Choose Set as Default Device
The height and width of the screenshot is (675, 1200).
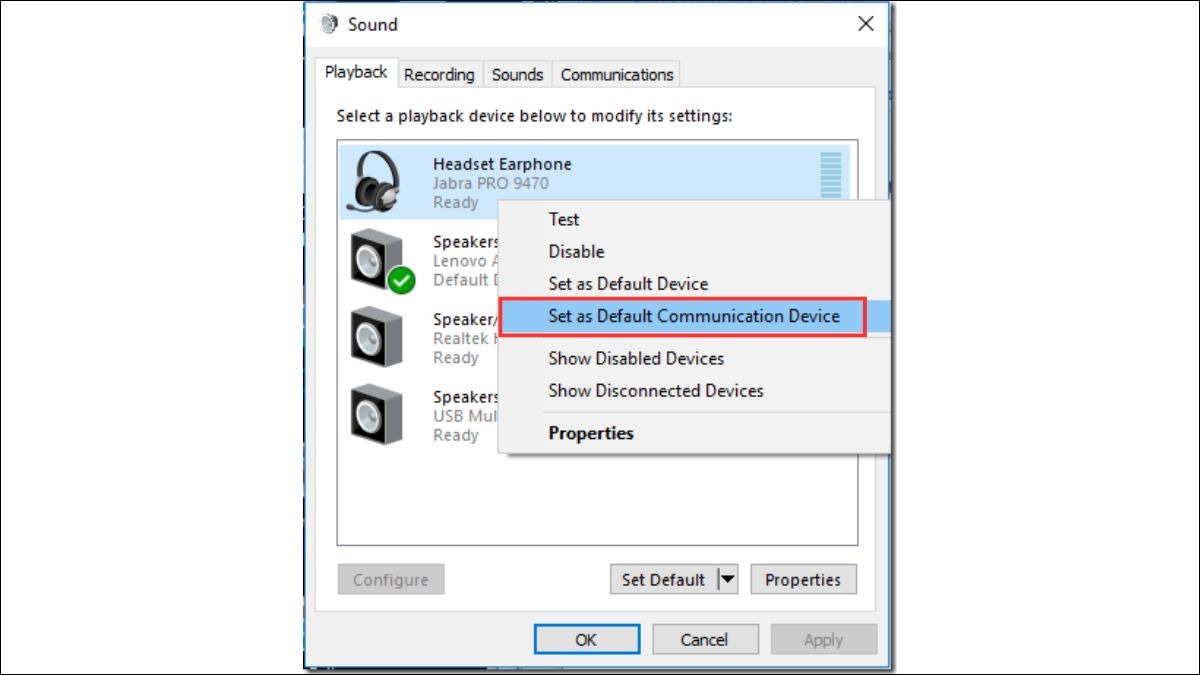(x=628, y=284)
